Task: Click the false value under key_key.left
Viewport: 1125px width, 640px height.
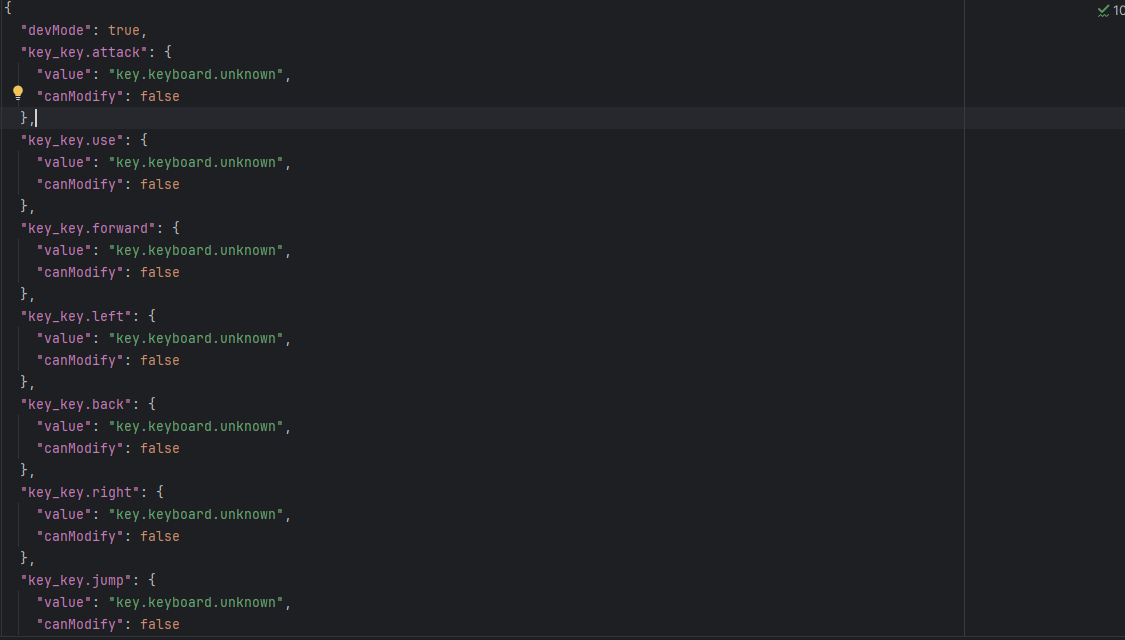Action: coord(160,360)
